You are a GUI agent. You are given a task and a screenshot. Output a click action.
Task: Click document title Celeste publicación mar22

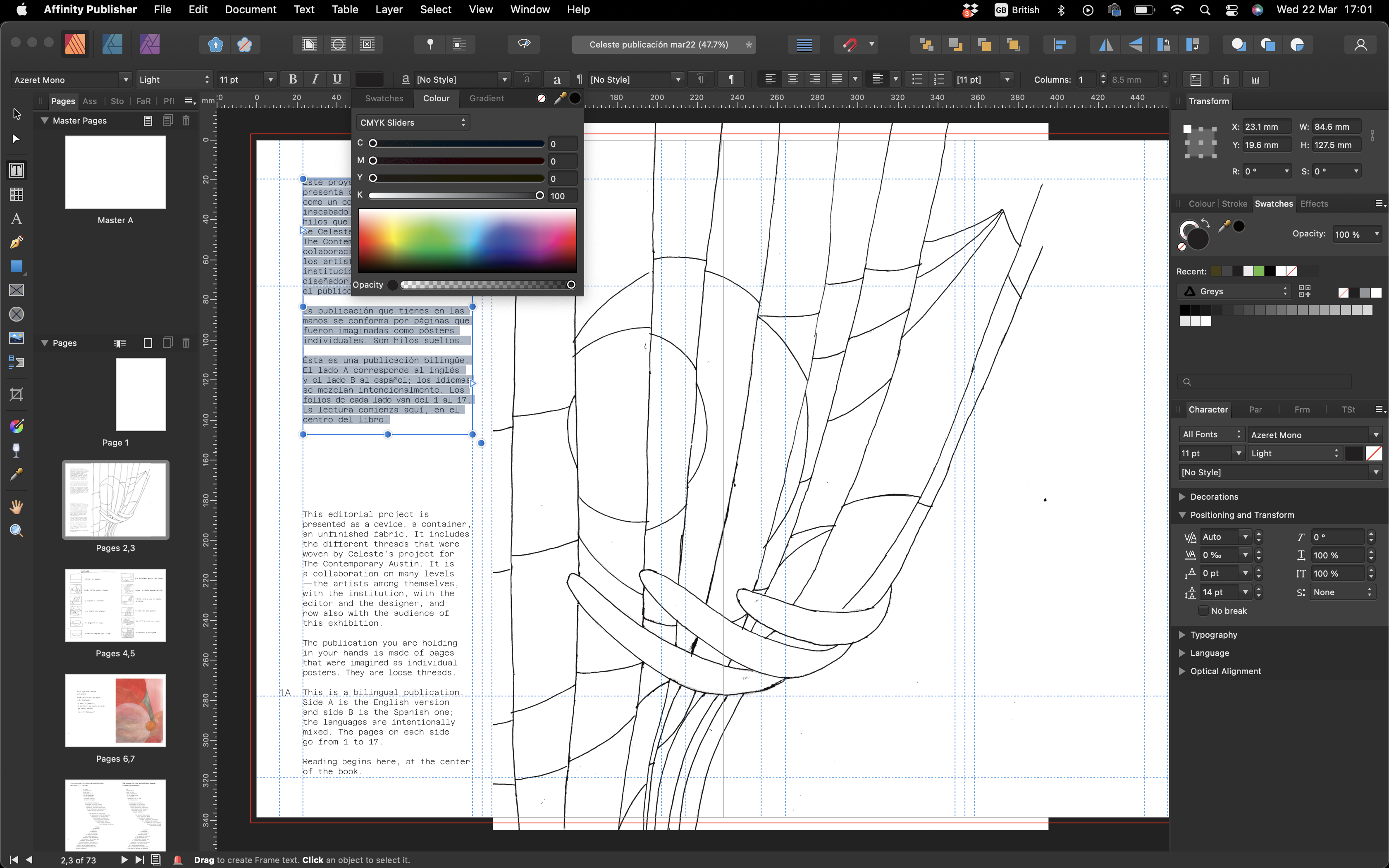tap(659, 44)
